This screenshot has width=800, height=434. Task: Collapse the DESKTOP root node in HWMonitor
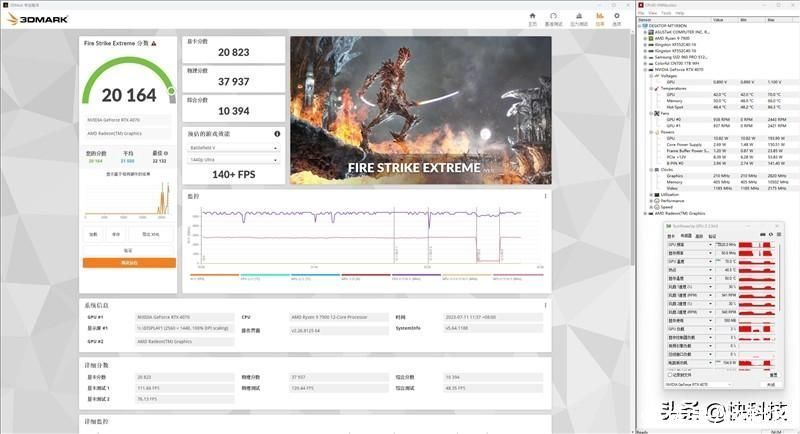[640, 25]
